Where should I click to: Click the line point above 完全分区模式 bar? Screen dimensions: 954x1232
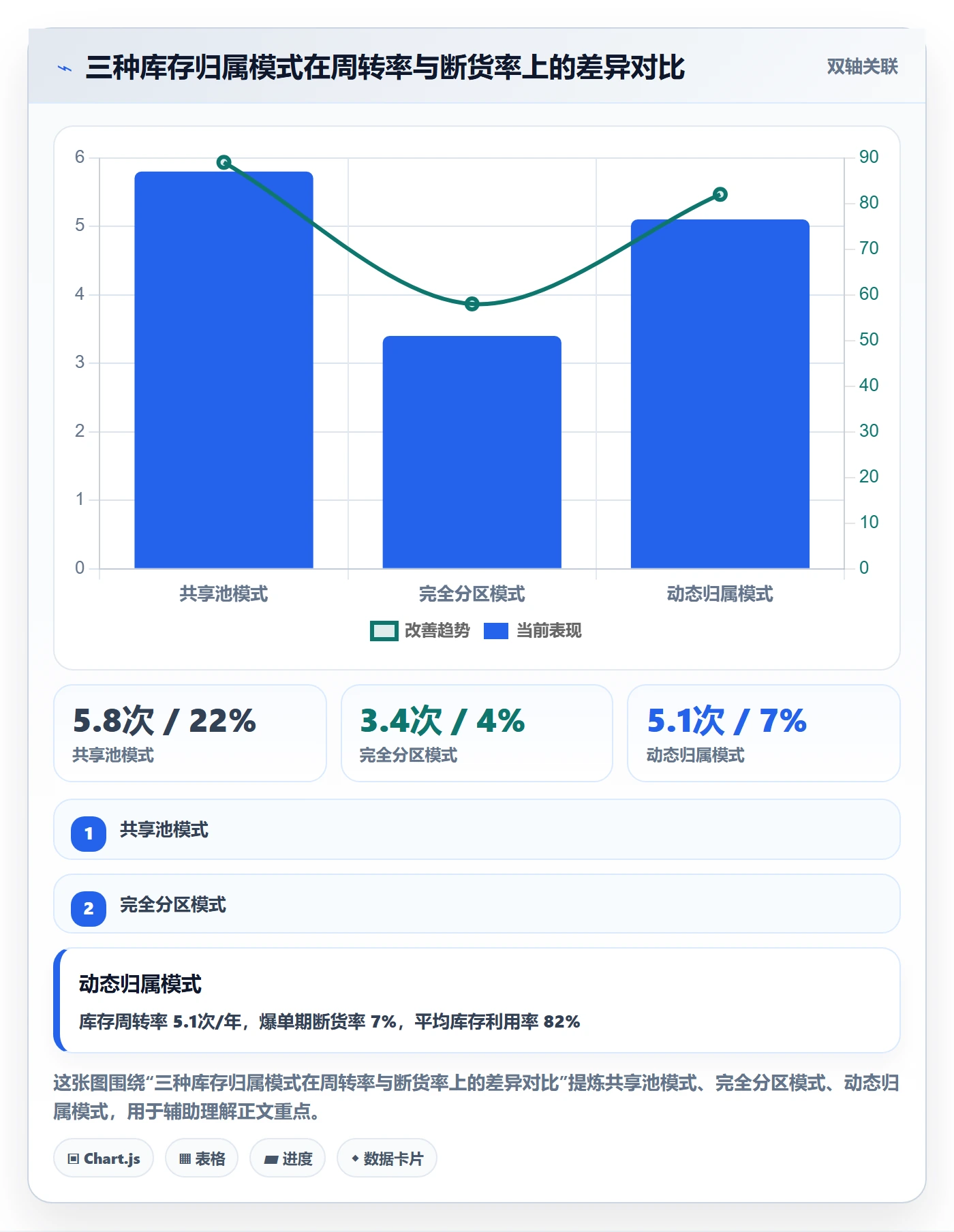click(472, 304)
